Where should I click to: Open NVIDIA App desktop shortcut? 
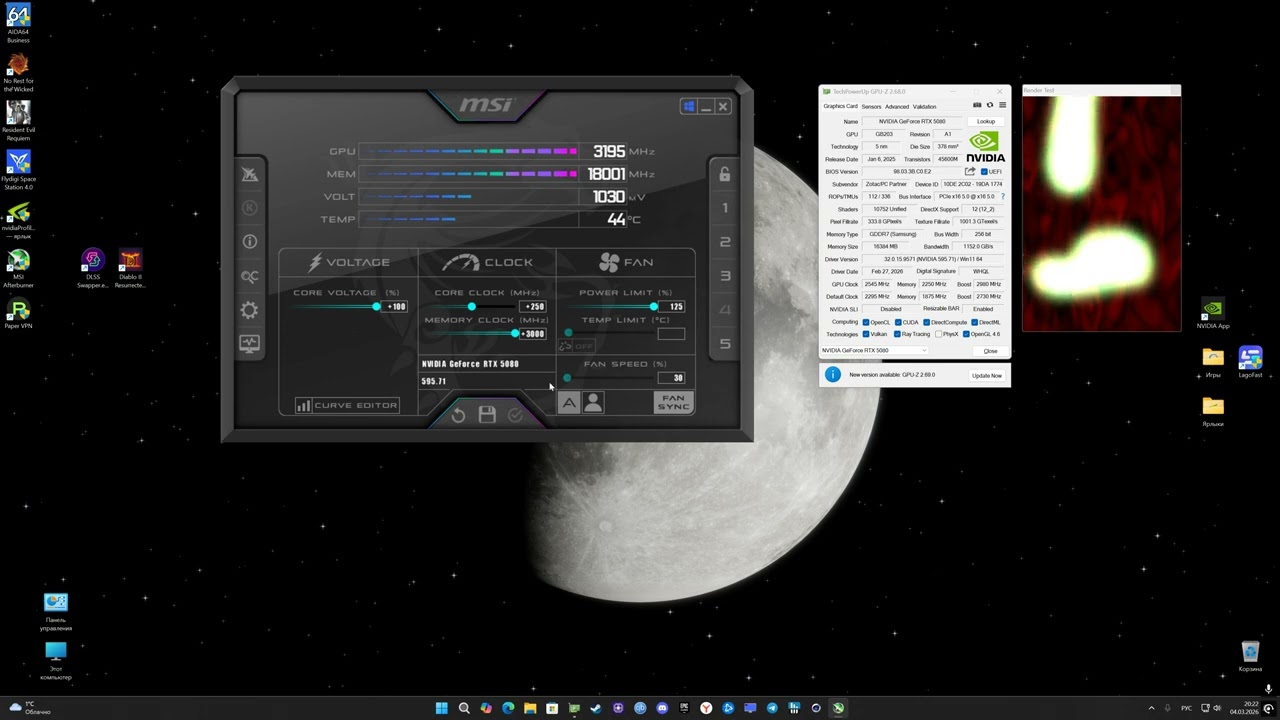pyautogui.click(x=1212, y=315)
